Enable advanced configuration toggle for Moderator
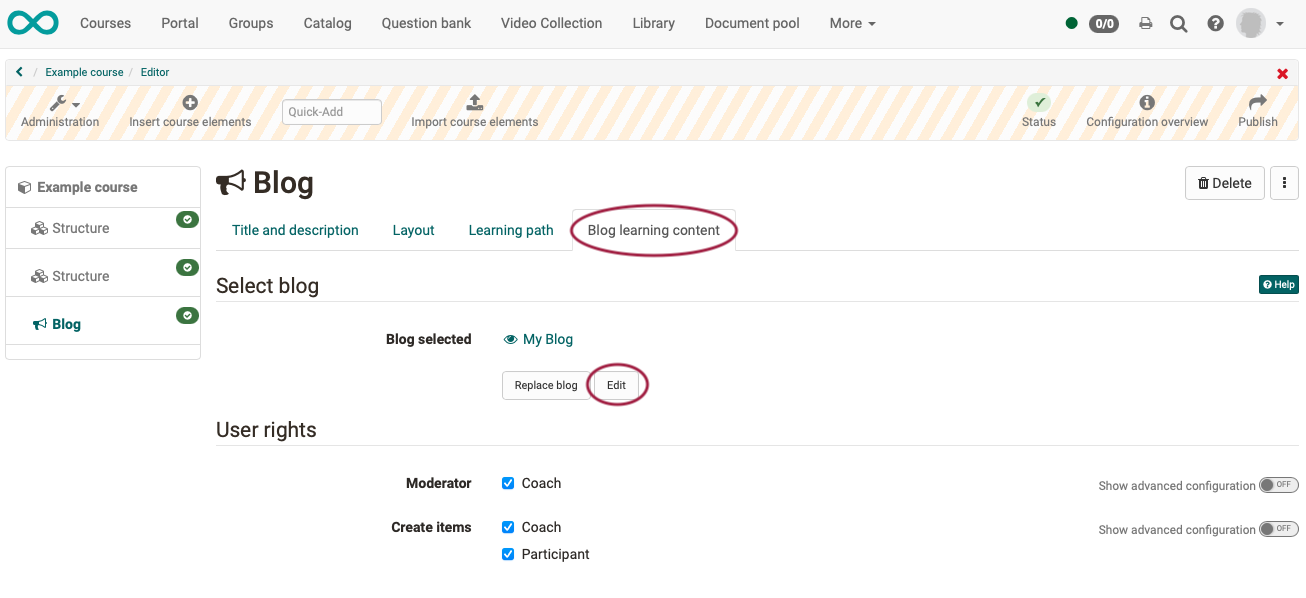 coord(1278,485)
